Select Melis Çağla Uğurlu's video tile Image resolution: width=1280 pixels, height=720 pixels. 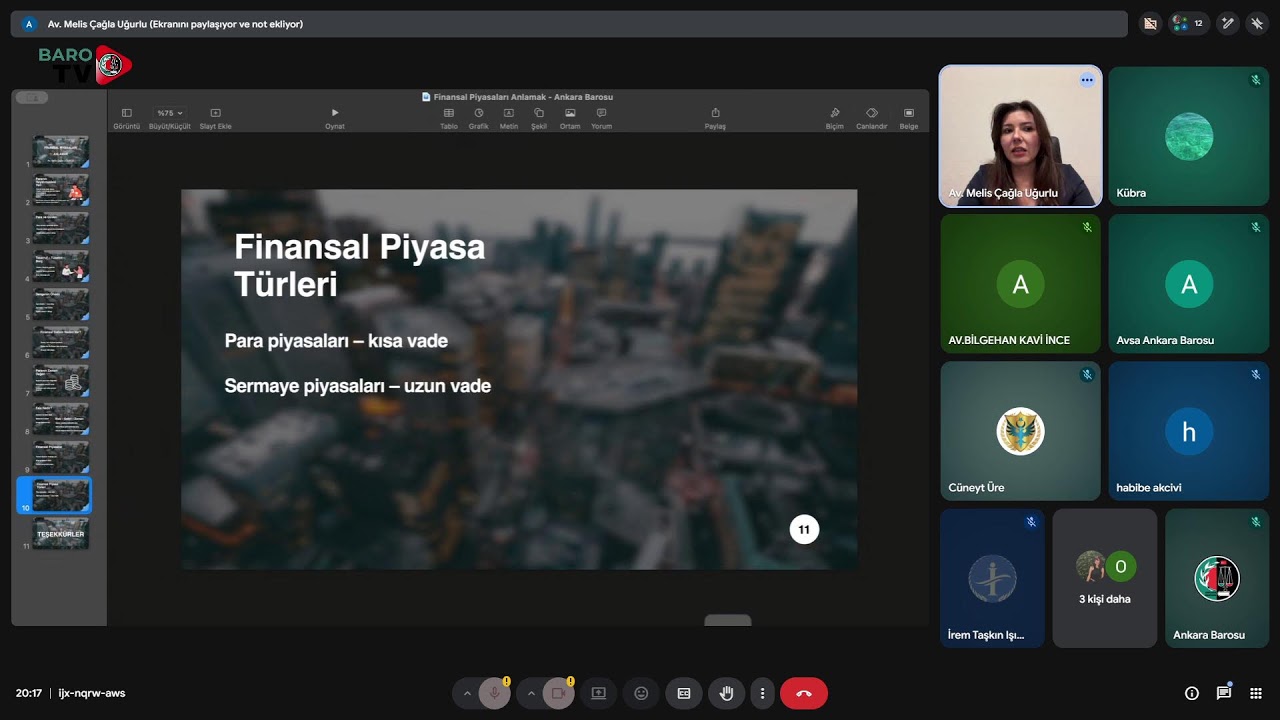1020,136
